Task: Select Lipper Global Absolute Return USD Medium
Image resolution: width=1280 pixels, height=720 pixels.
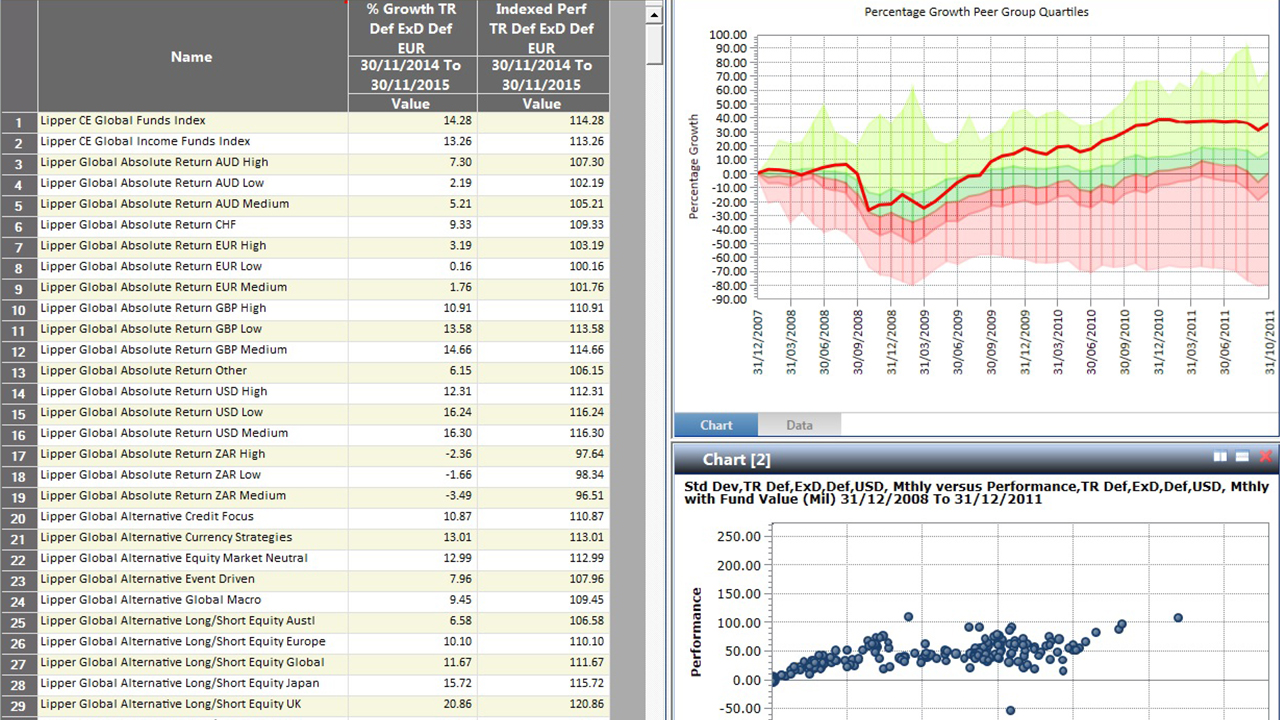Action: tap(164, 433)
